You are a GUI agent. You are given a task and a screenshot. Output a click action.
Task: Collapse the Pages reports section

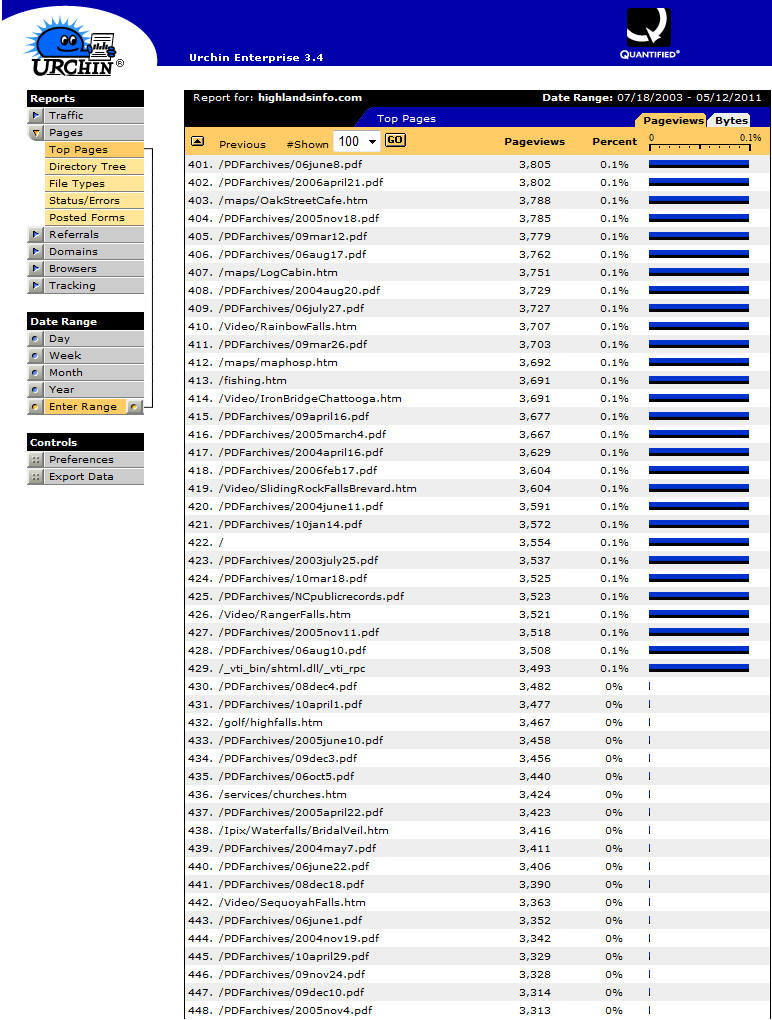click(x=36, y=133)
